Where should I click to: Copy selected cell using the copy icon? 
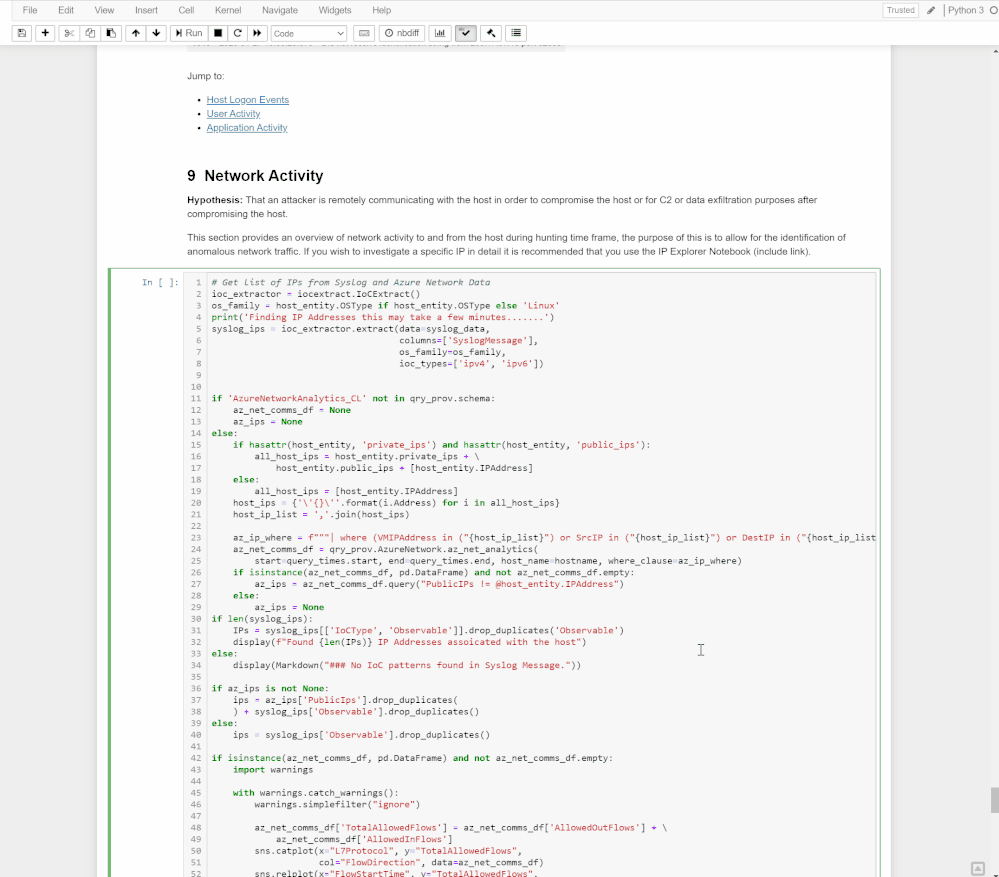pos(90,33)
